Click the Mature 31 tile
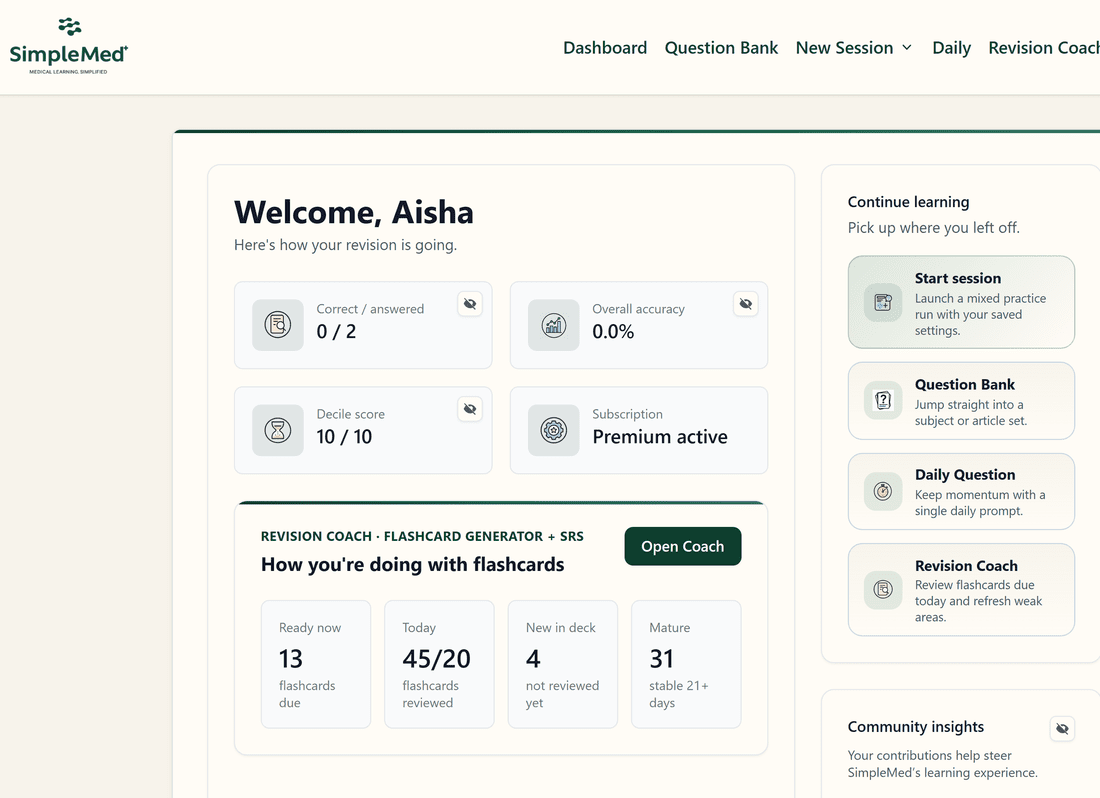1100x798 pixels. 686,664
